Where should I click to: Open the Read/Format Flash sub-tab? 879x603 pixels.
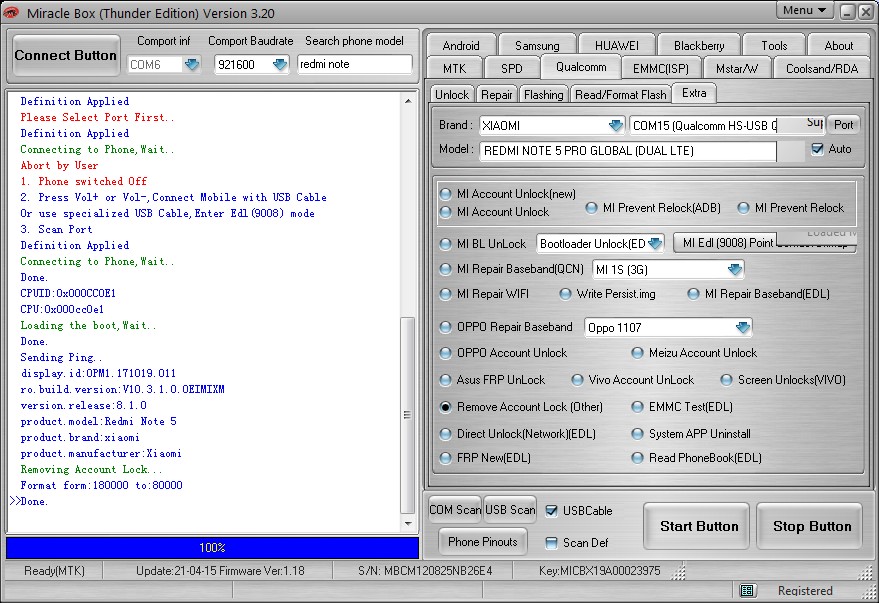tap(621, 94)
